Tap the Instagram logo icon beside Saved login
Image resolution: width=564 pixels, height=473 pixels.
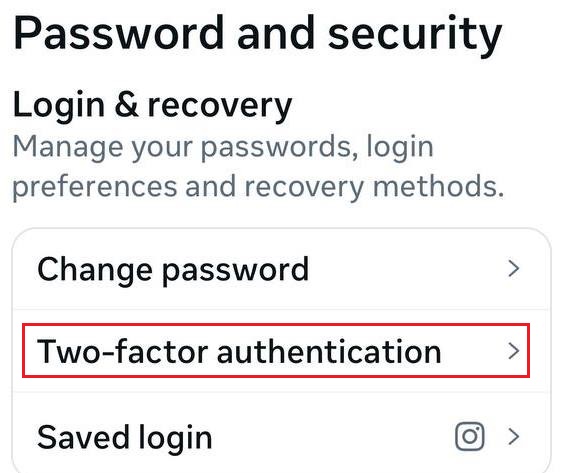pyautogui.click(x=470, y=436)
